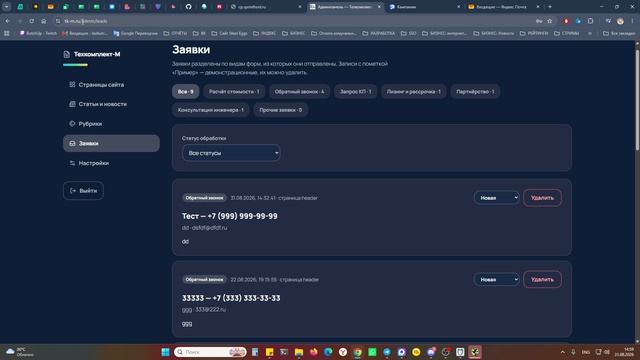The width and height of the screenshot is (640, 360).
Task: Bookmark this page with the star icon
Action: (x=549, y=21)
